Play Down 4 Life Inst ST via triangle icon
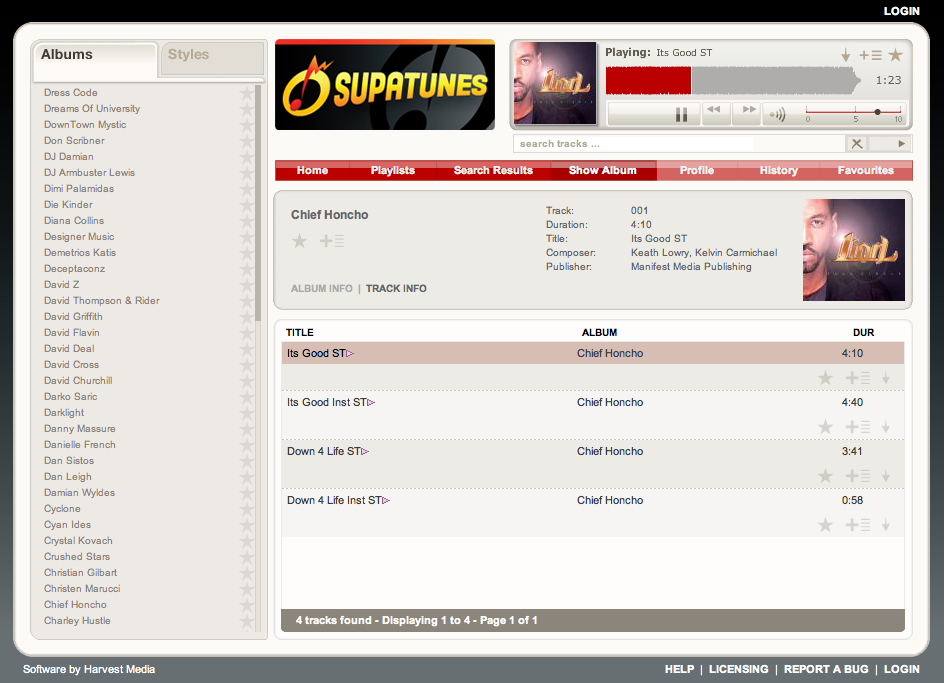This screenshot has height=683, width=944. pyautogui.click(x=386, y=501)
